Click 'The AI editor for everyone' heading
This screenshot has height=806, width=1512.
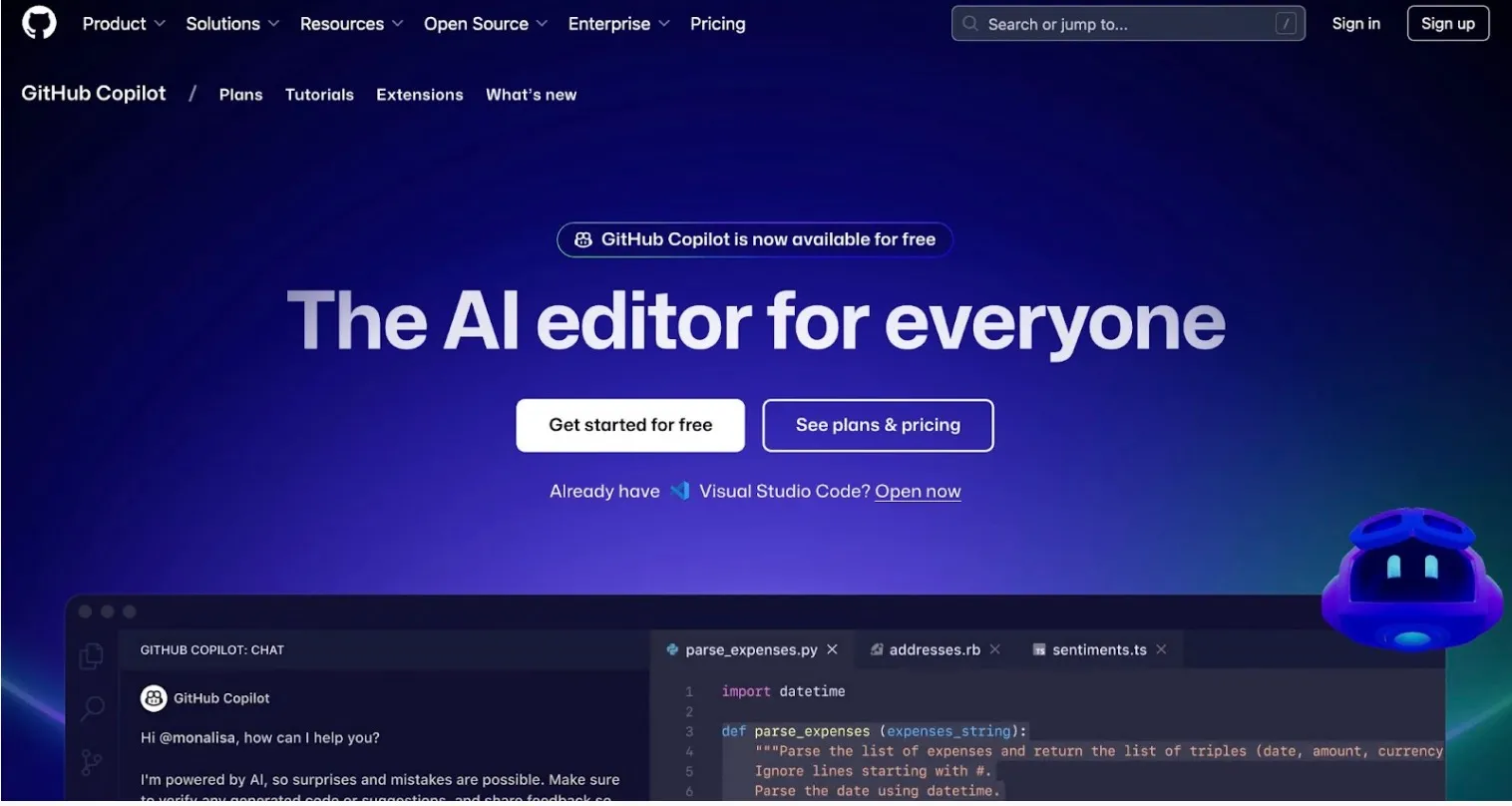(756, 321)
